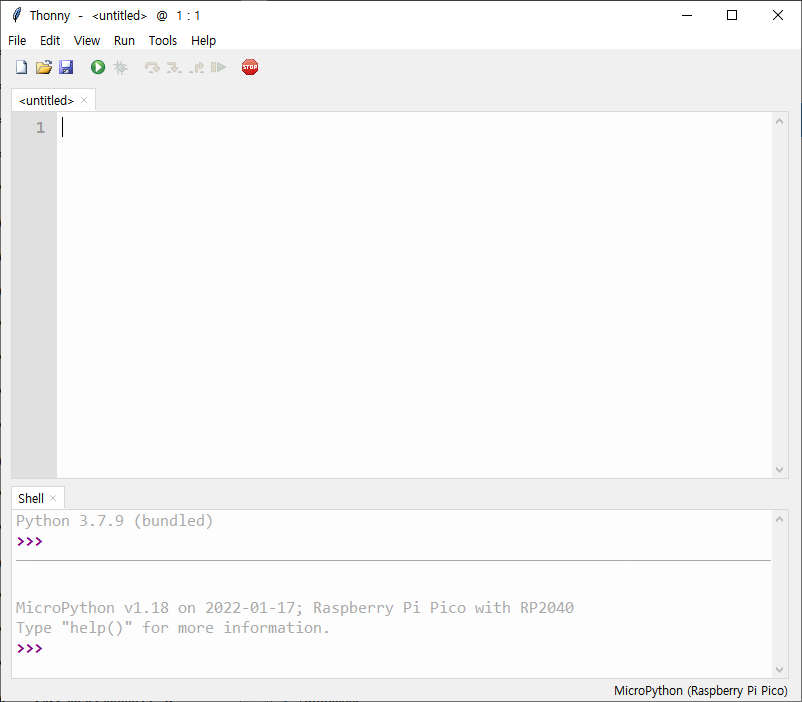Image resolution: width=802 pixels, height=702 pixels.
Task: Close the Thonny window
Action: pos(777,15)
